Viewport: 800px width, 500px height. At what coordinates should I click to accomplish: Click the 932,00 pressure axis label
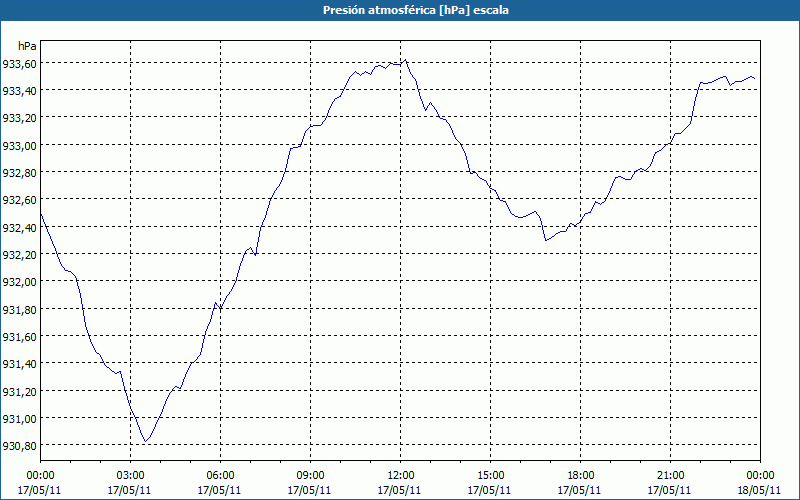point(19,282)
